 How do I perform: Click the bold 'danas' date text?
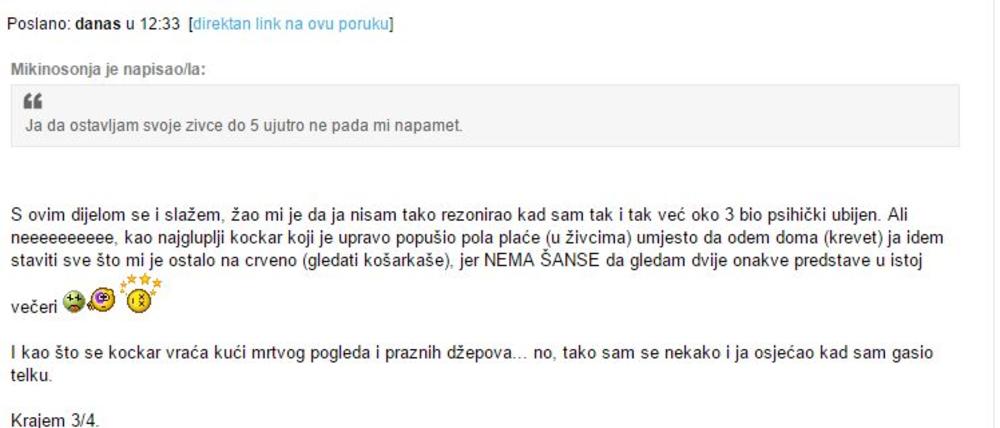click(x=98, y=23)
